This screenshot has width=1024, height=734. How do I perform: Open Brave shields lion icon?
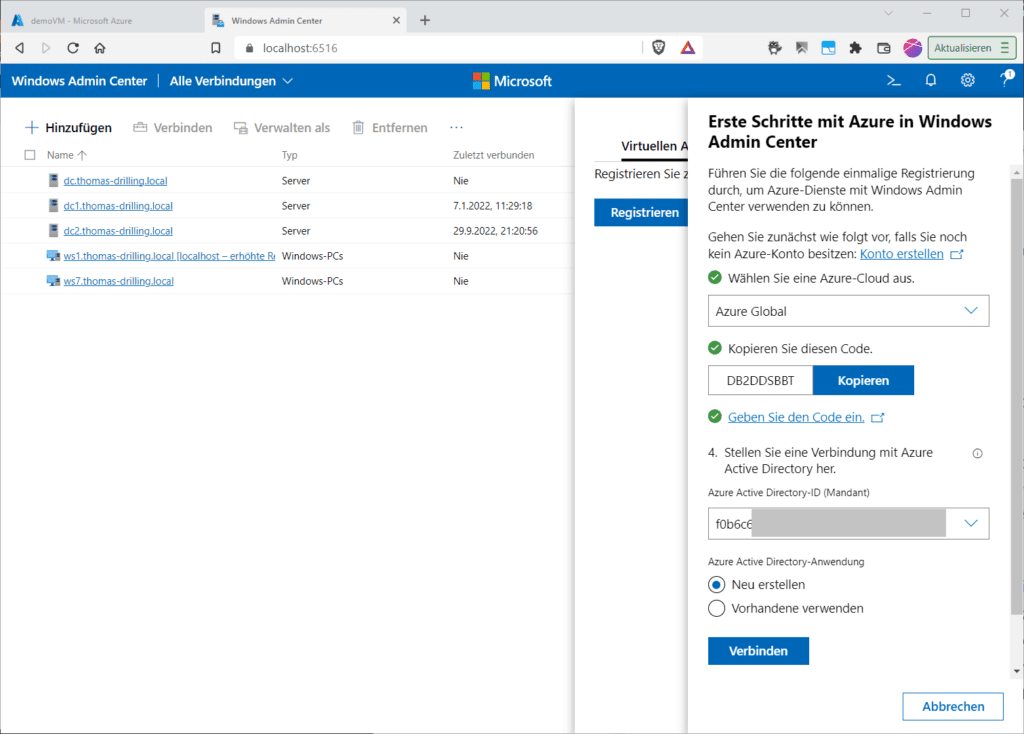pyautogui.click(x=658, y=48)
